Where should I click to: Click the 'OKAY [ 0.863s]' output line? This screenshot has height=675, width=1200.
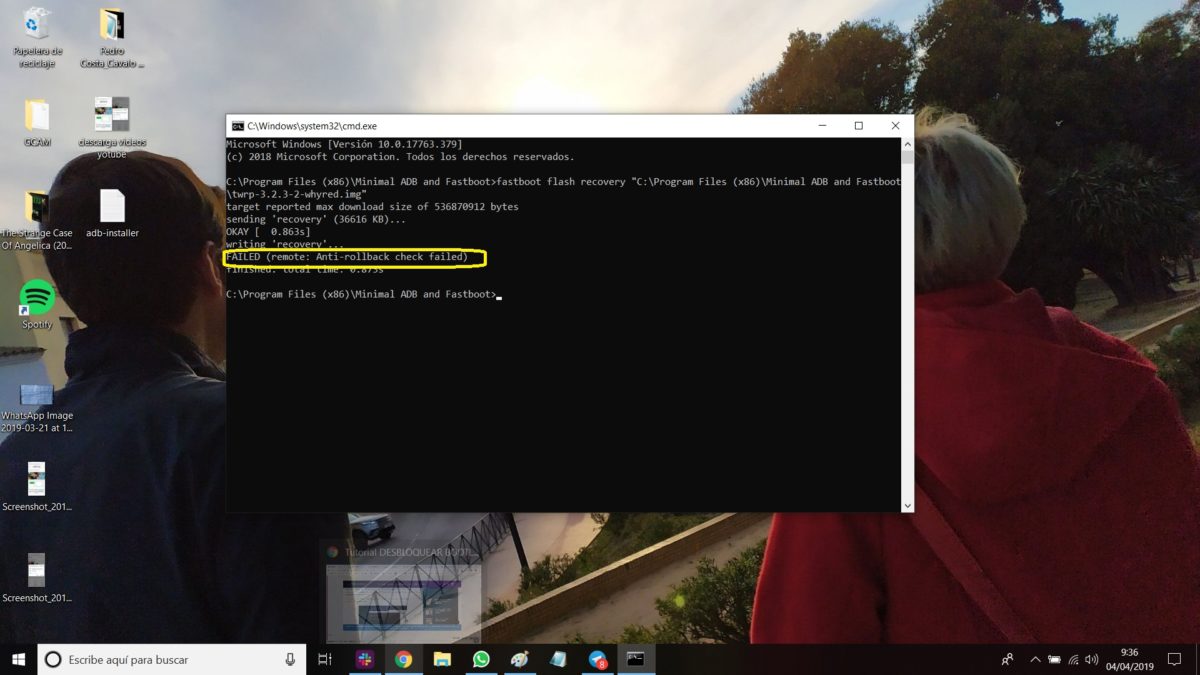tap(268, 232)
